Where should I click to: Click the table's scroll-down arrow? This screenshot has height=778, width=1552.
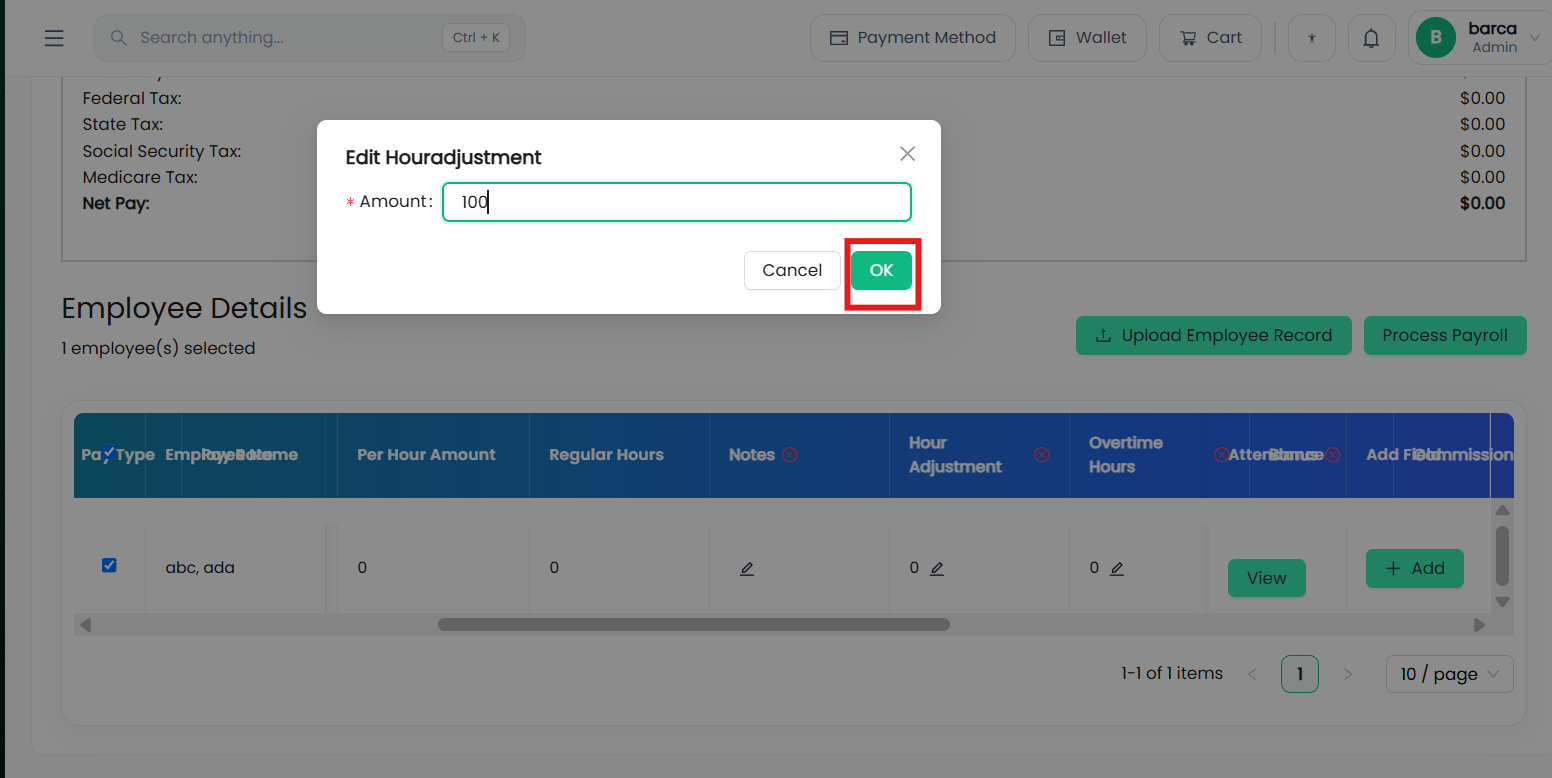pos(1502,602)
